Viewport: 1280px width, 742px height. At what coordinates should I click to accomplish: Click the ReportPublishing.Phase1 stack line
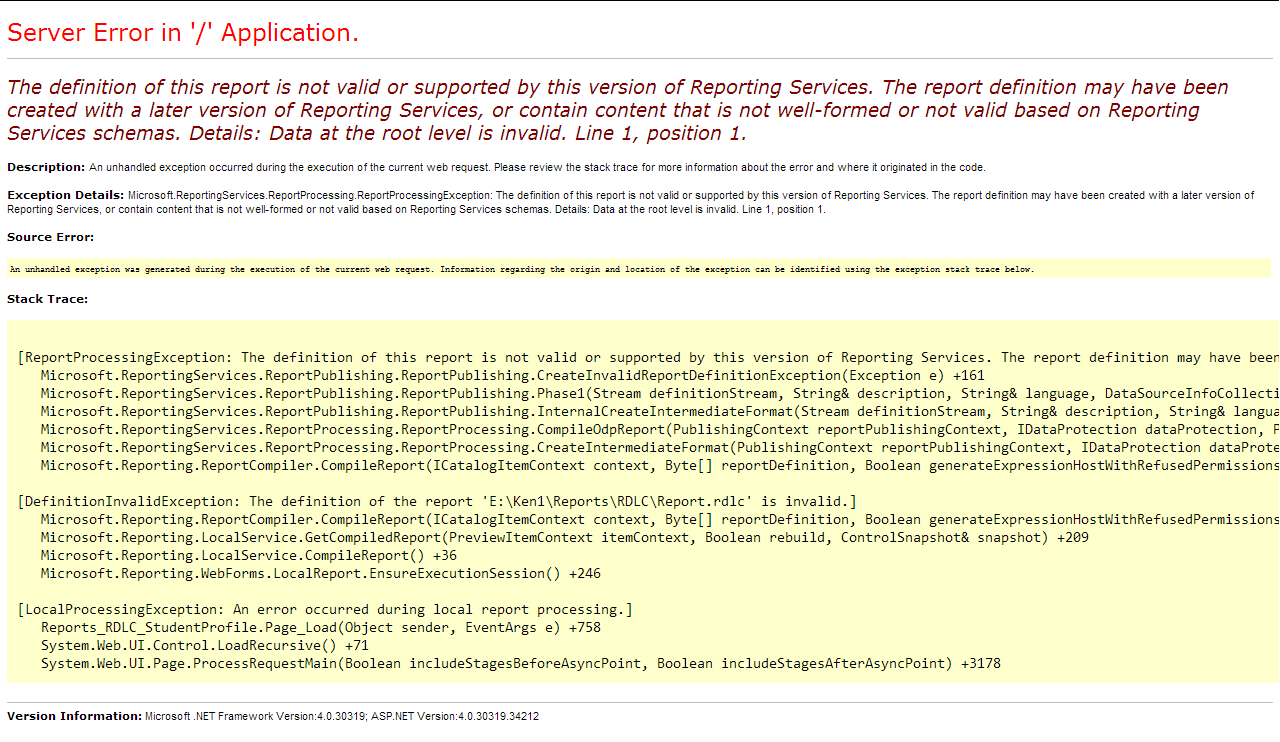coord(660,393)
